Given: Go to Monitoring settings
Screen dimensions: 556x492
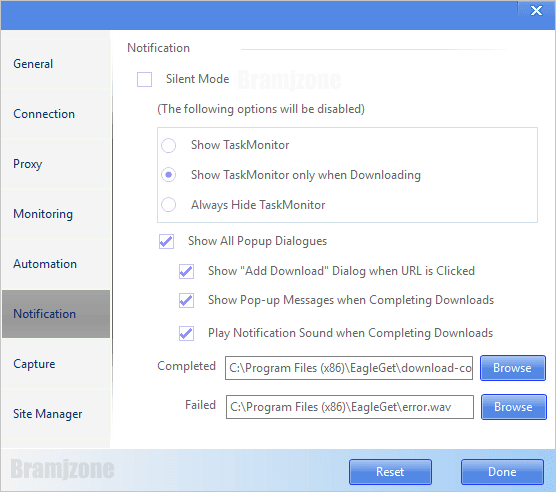Looking at the screenshot, I should [56, 214].
